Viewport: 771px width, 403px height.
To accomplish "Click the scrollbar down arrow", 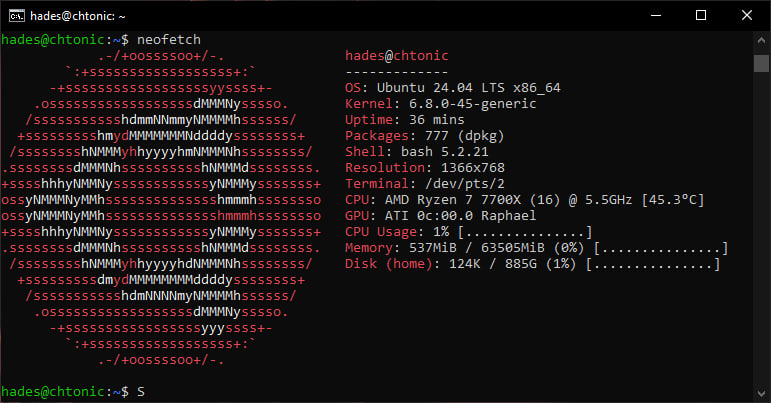I will pos(761,394).
